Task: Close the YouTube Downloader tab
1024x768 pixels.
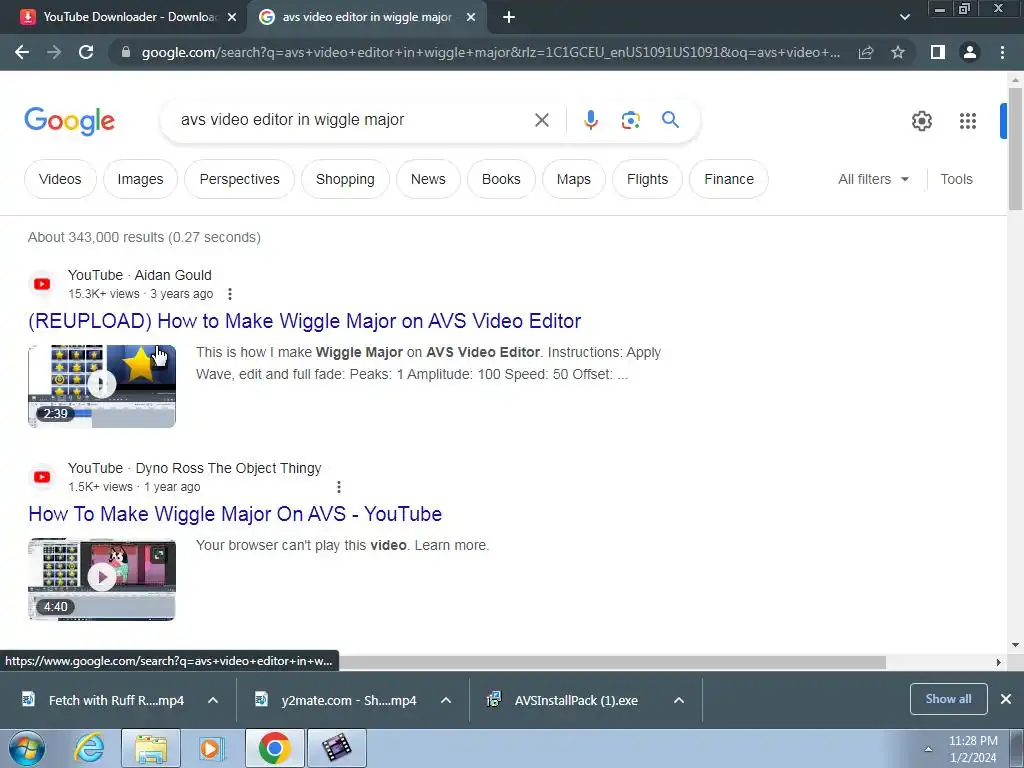Action: click(x=232, y=18)
